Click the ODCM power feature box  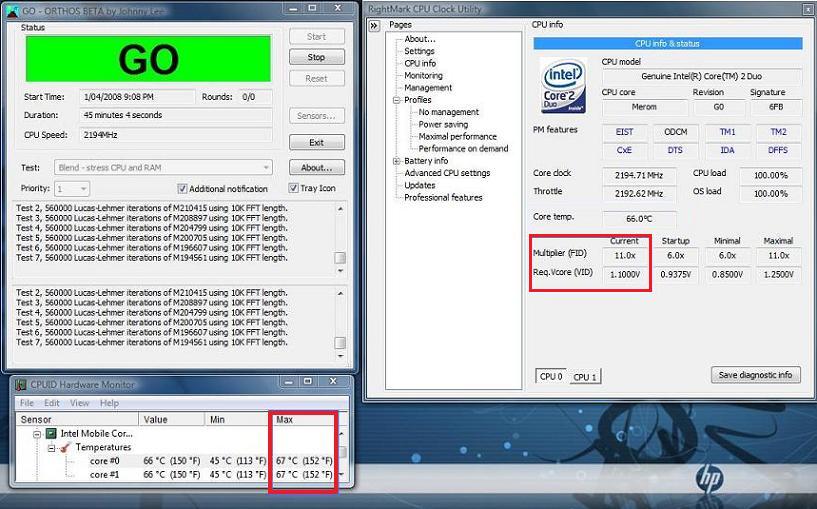click(x=675, y=132)
